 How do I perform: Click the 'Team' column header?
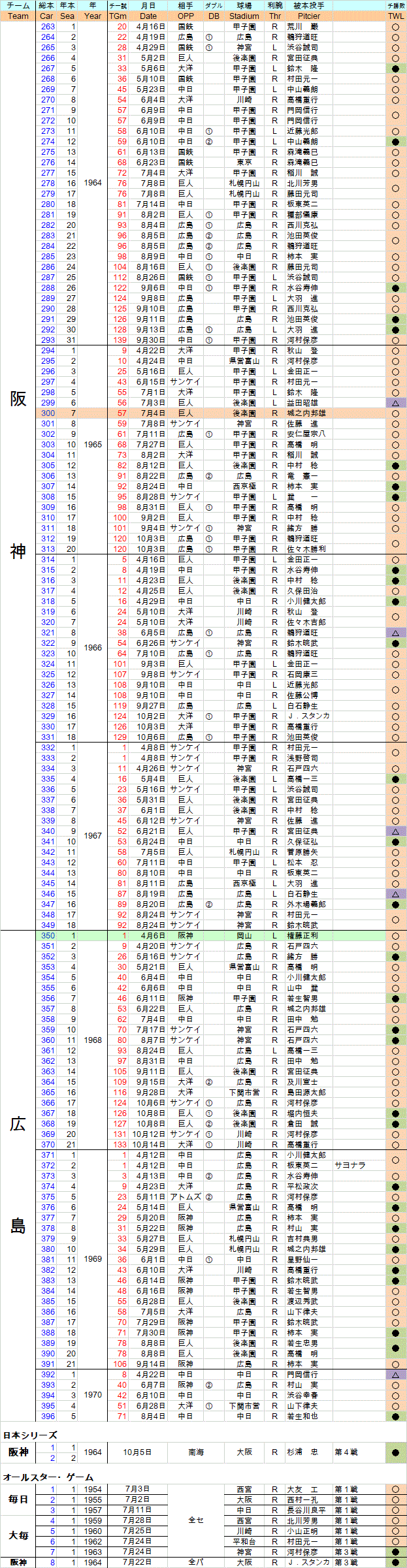[x=19, y=16]
